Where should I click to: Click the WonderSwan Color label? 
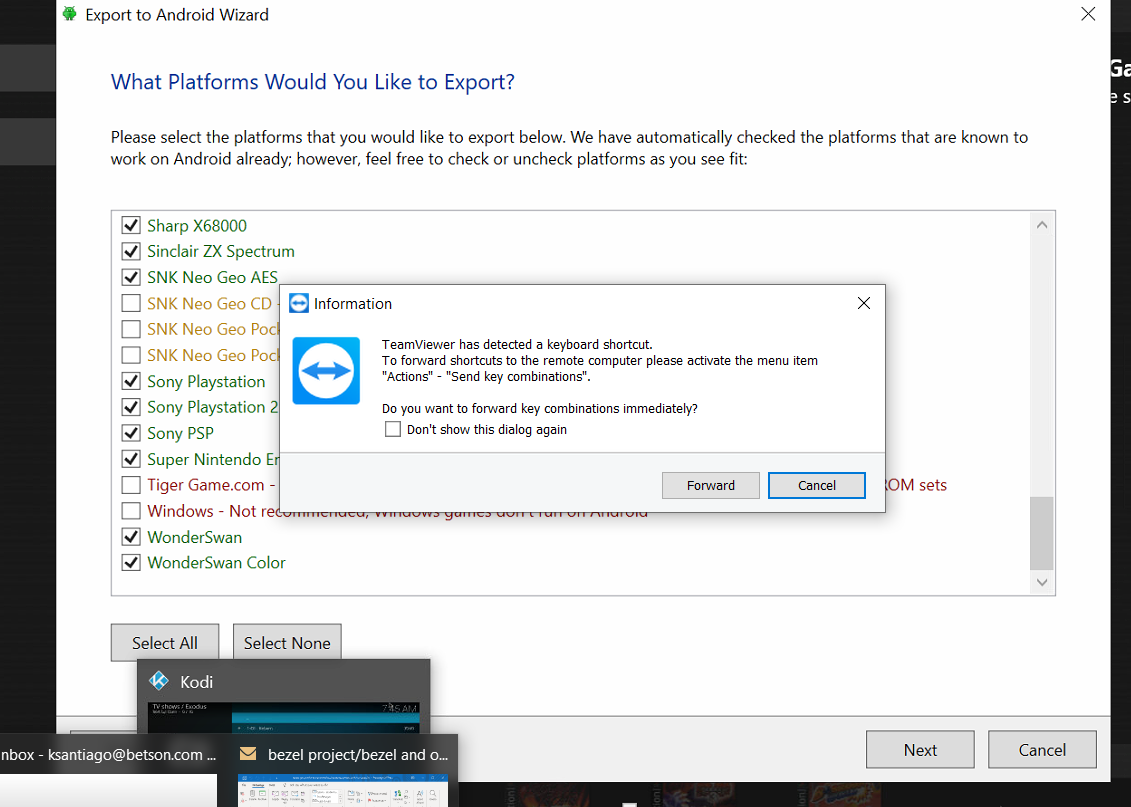(216, 563)
